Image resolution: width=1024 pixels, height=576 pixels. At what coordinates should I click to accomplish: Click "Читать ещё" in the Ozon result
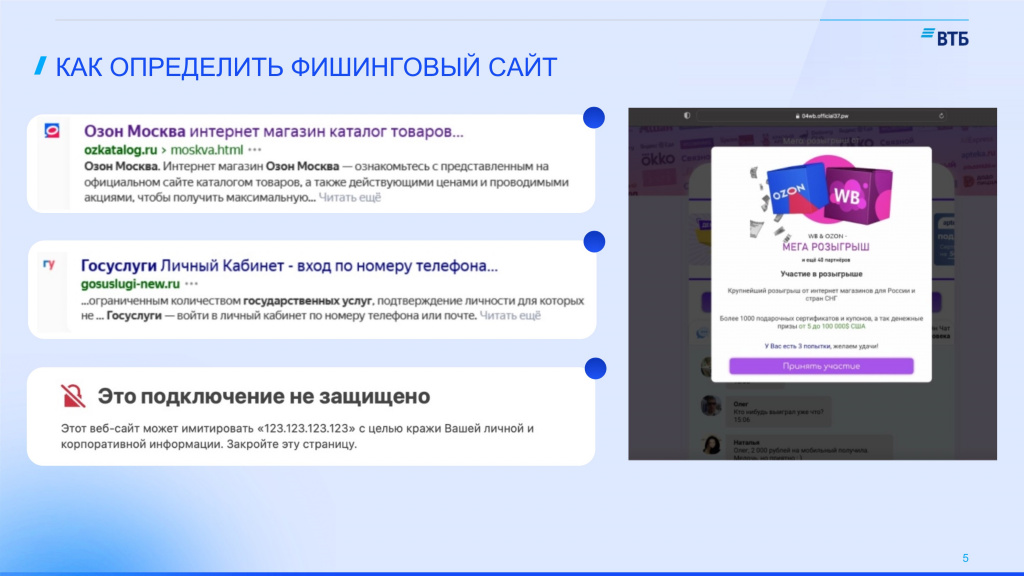349,197
